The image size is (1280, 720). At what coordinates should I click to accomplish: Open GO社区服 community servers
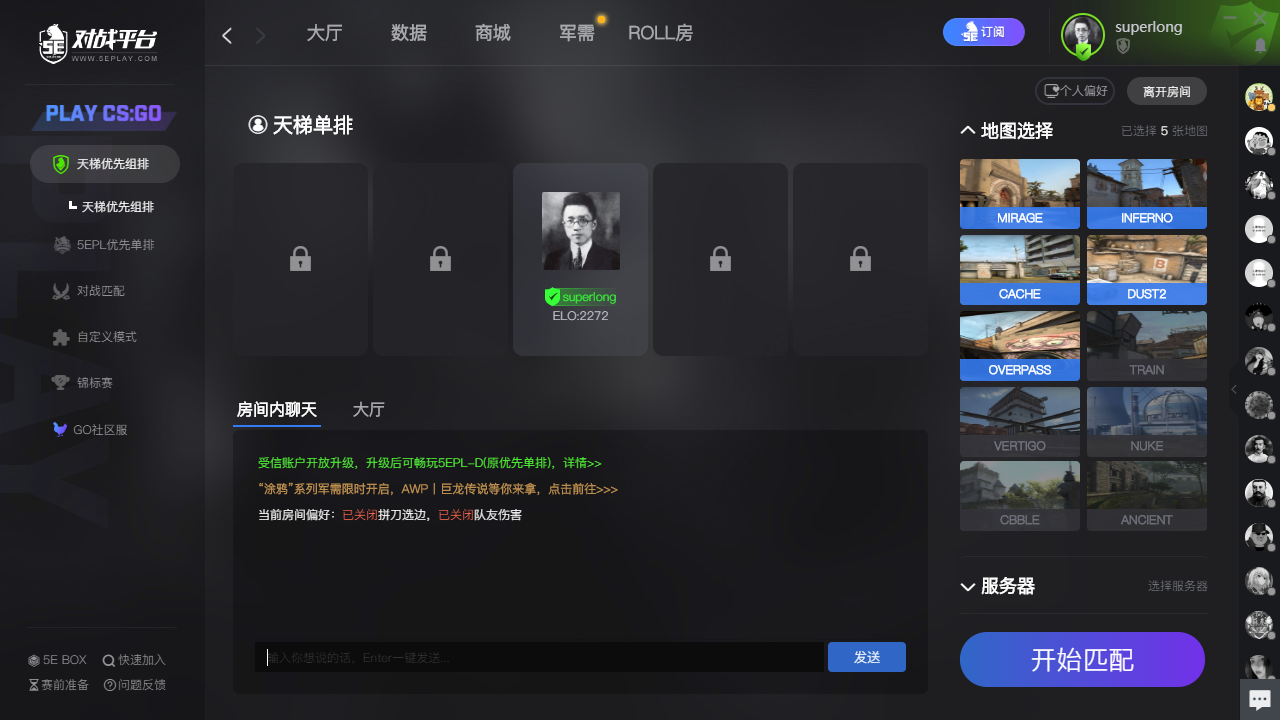(91, 430)
